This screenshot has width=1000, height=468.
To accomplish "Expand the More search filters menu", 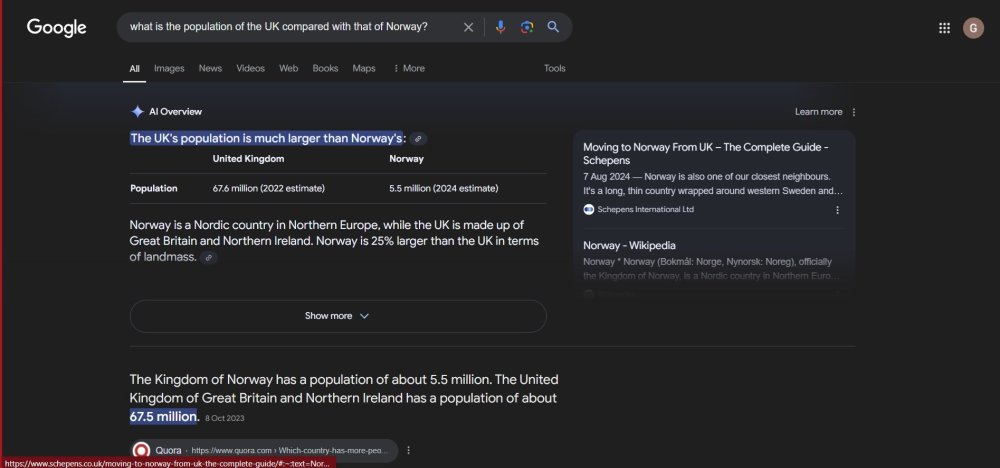I will tap(409, 68).
